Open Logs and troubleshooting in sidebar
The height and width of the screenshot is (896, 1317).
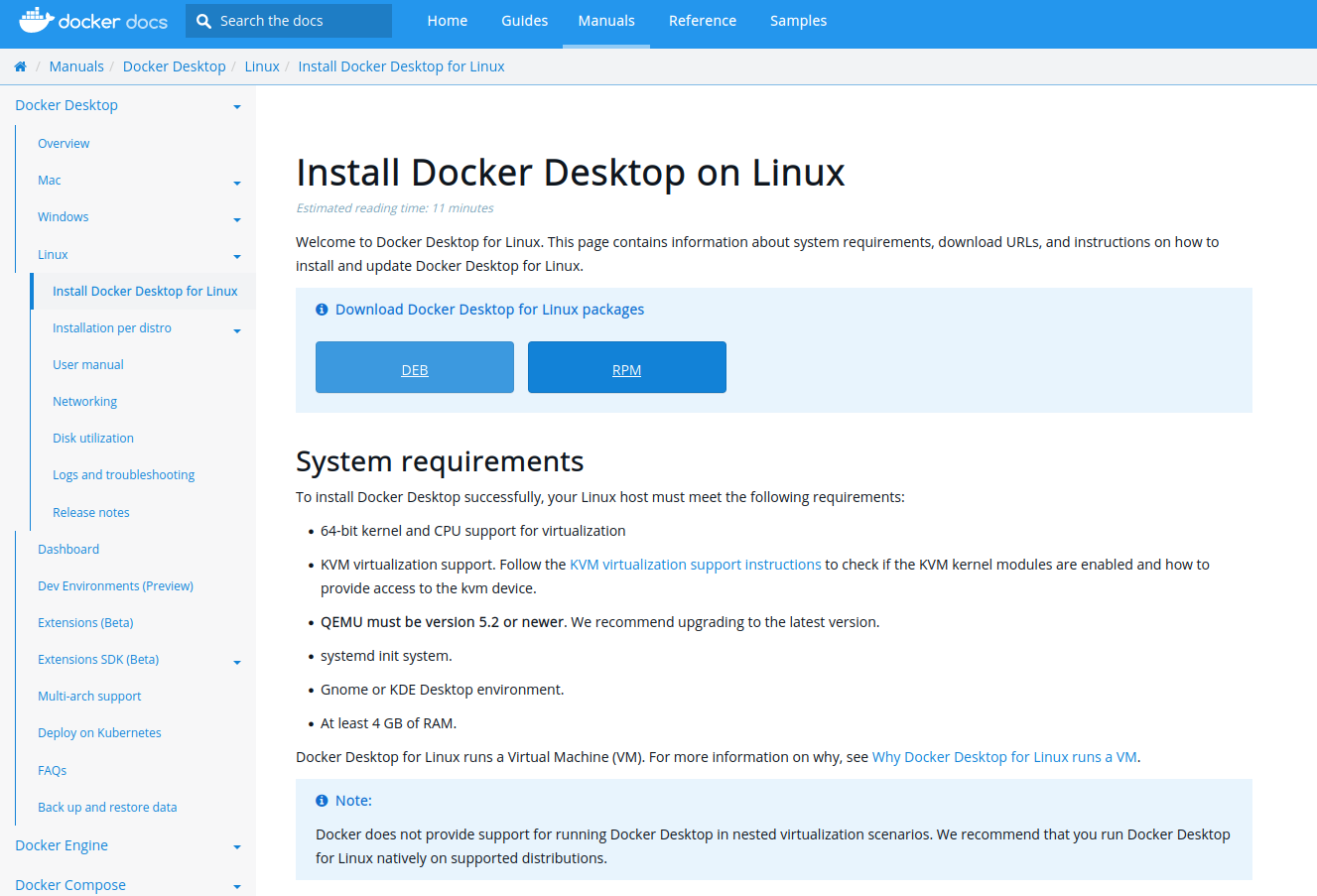coord(123,475)
